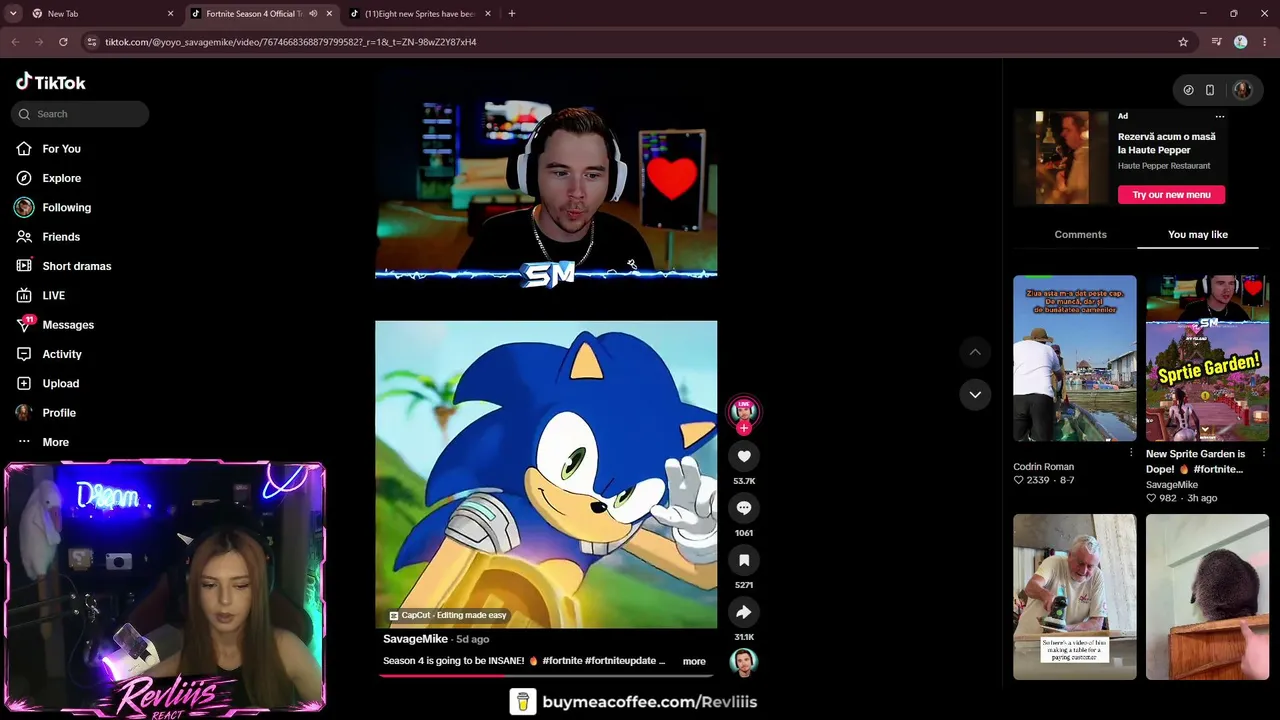Open the sound disc avatar below share
This screenshot has height=720, width=1280.
744,662
